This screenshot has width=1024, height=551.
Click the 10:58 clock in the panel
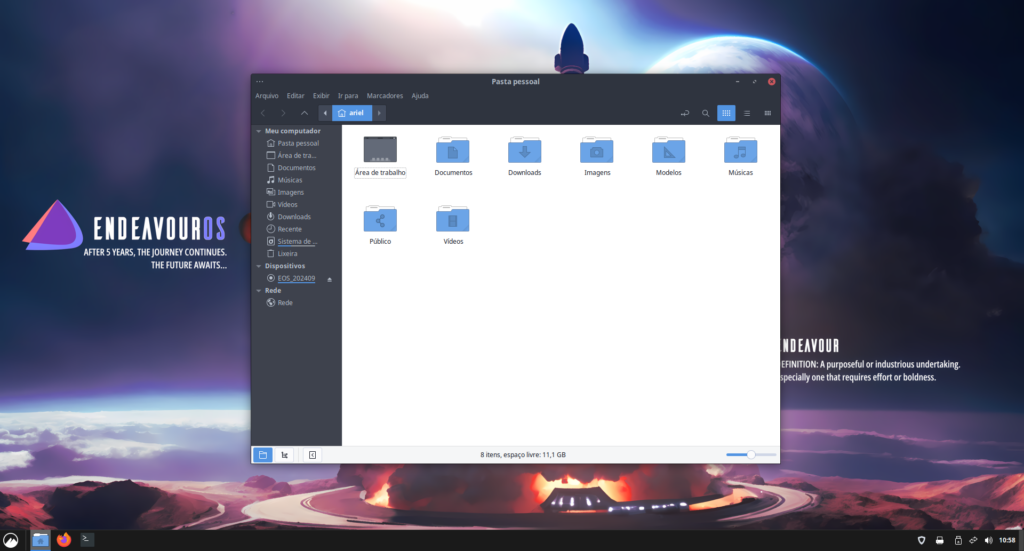(x=1007, y=540)
